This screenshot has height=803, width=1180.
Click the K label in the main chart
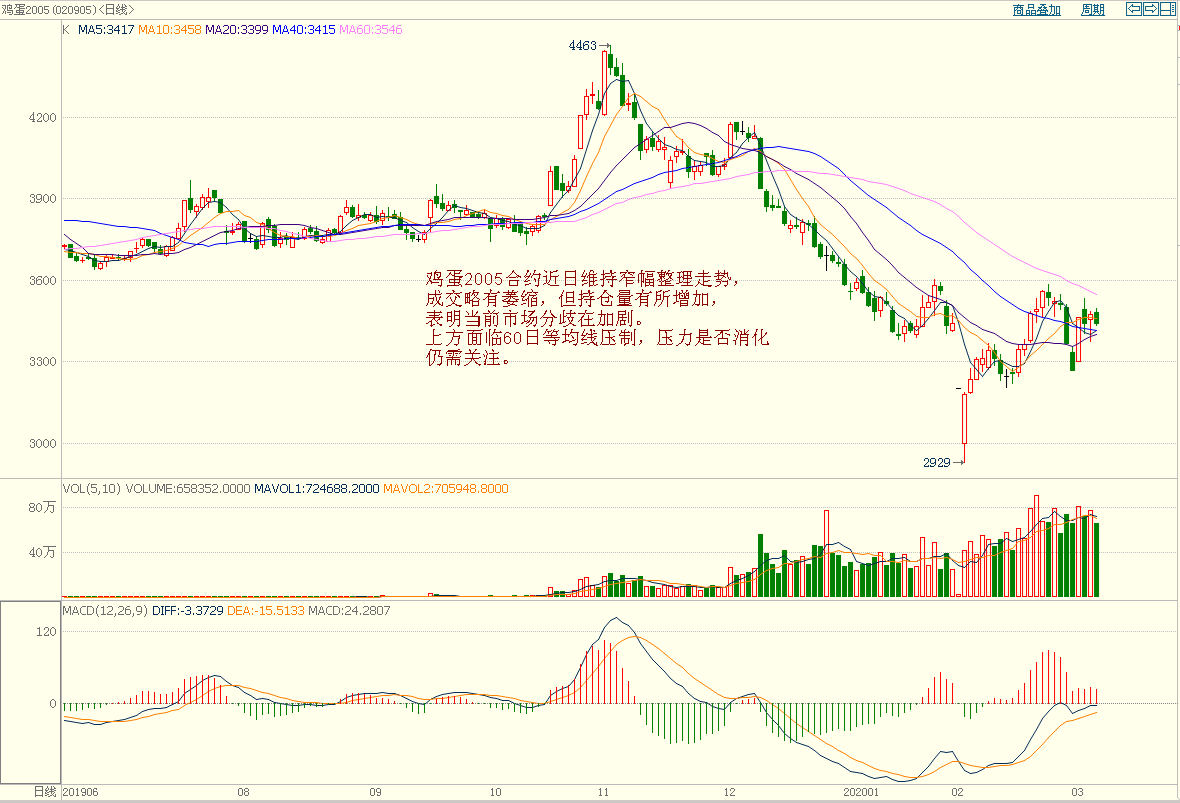tap(66, 30)
